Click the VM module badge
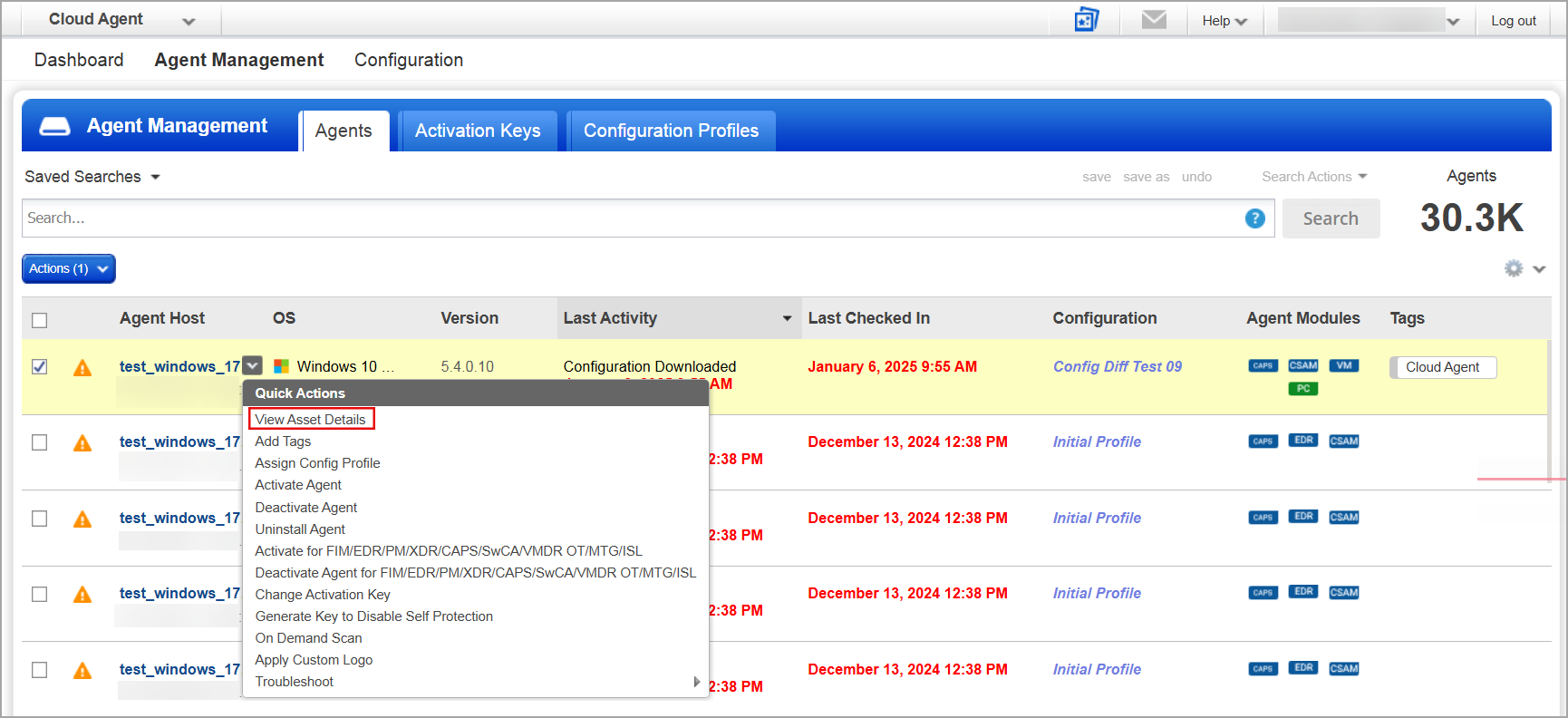This screenshot has width=1568, height=718. coord(1344,365)
